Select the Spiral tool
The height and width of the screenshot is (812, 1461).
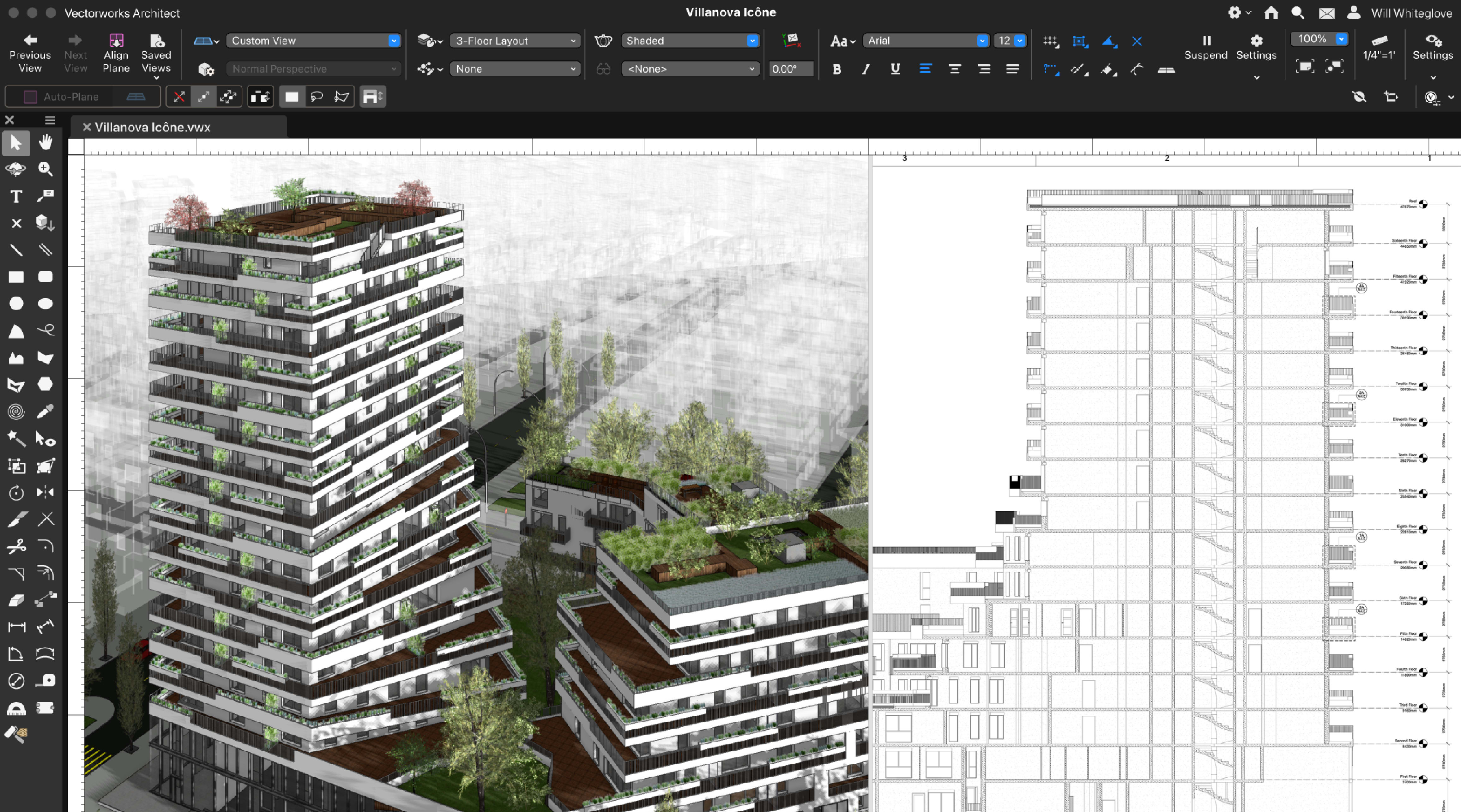[x=16, y=412]
